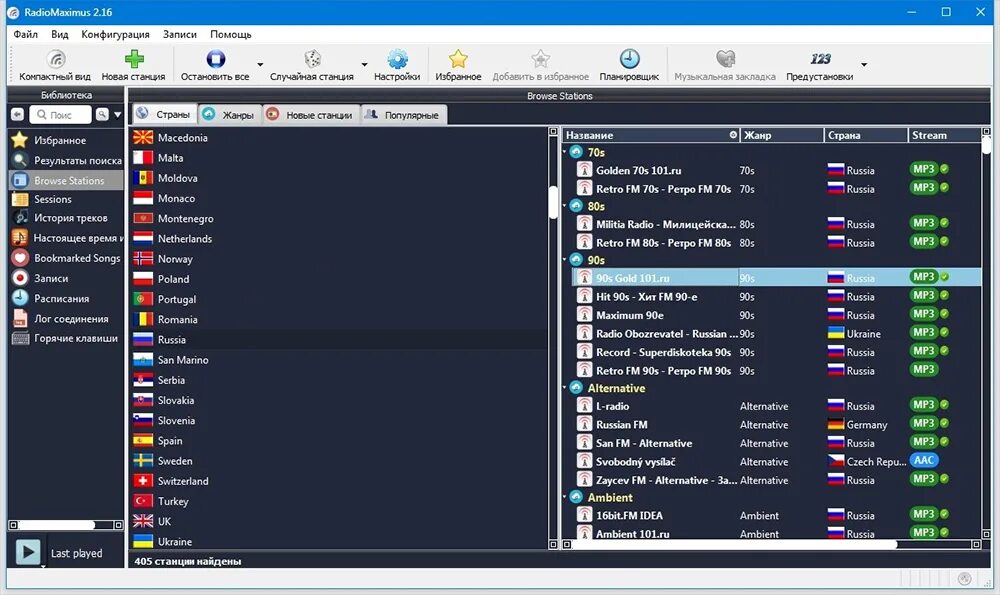The height and width of the screenshot is (595, 1000).
Task: Open the Конфигурация menu
Action: click(115, 34)
